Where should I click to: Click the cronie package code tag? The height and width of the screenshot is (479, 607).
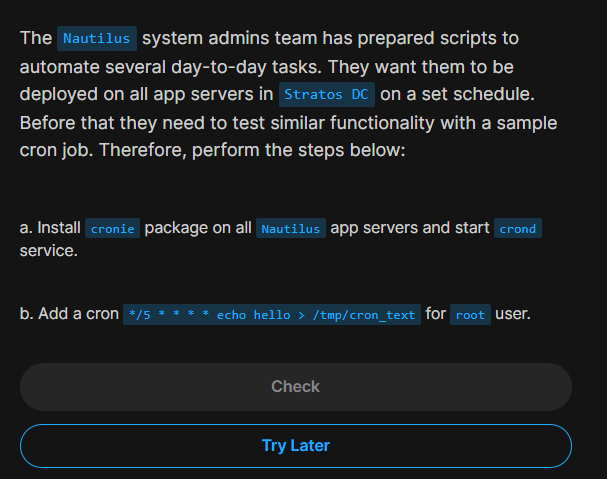[x=113, y=229]
